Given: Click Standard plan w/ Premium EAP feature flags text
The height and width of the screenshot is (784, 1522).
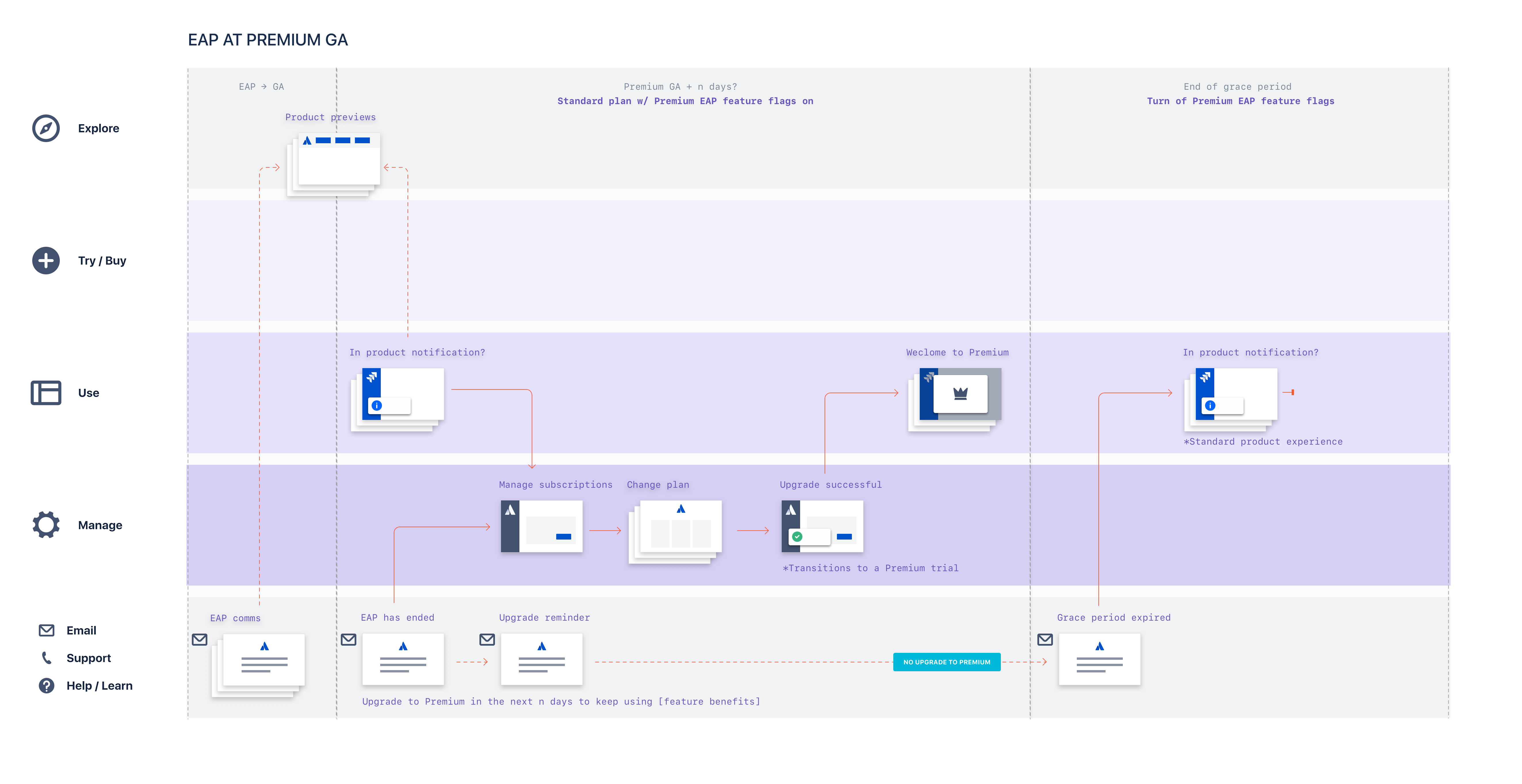Looking at the screenshot, I should coord(685,101).
